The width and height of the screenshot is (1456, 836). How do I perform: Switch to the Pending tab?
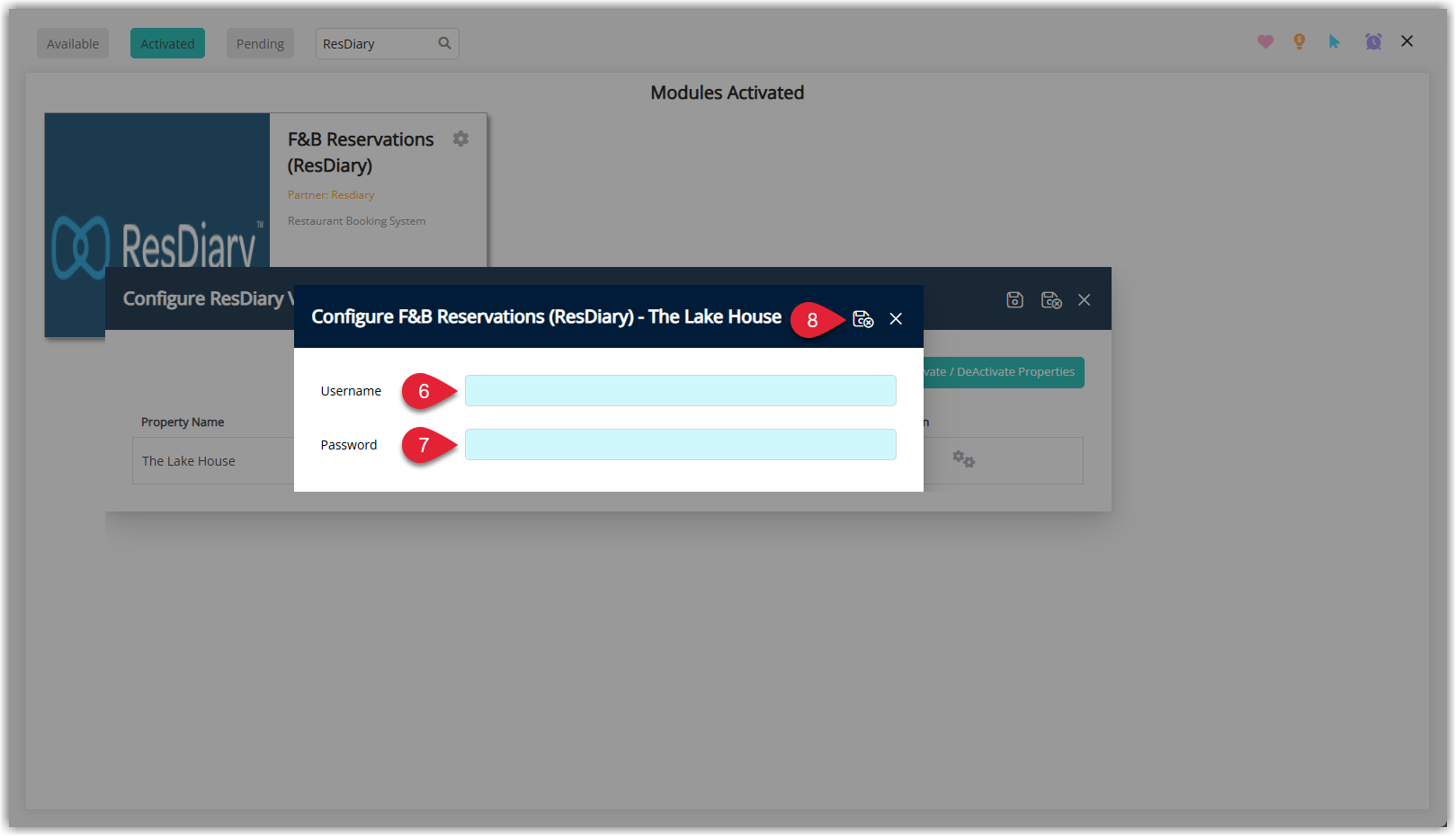click(260, 44)
